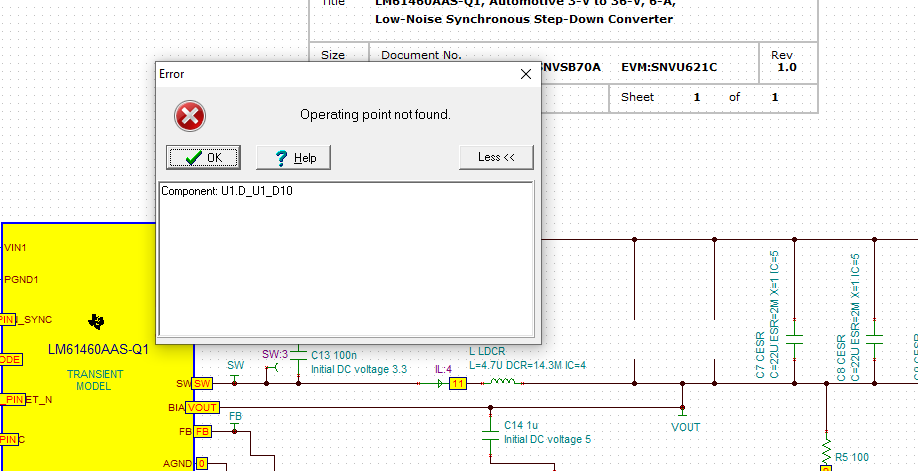Click the R5 100 label
The image size is (918, 471).
pos(852,458)
